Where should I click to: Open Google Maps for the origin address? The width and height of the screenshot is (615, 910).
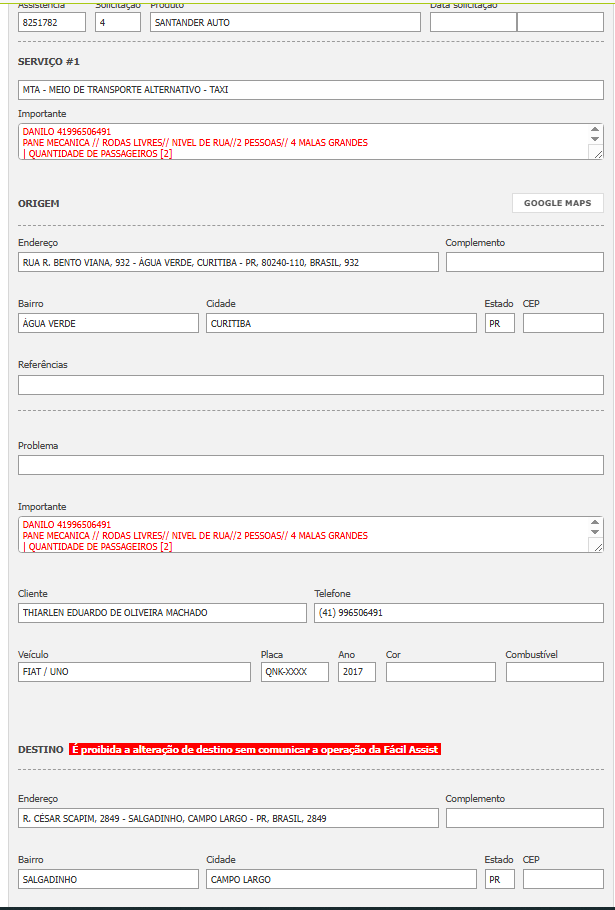(558, 203)
